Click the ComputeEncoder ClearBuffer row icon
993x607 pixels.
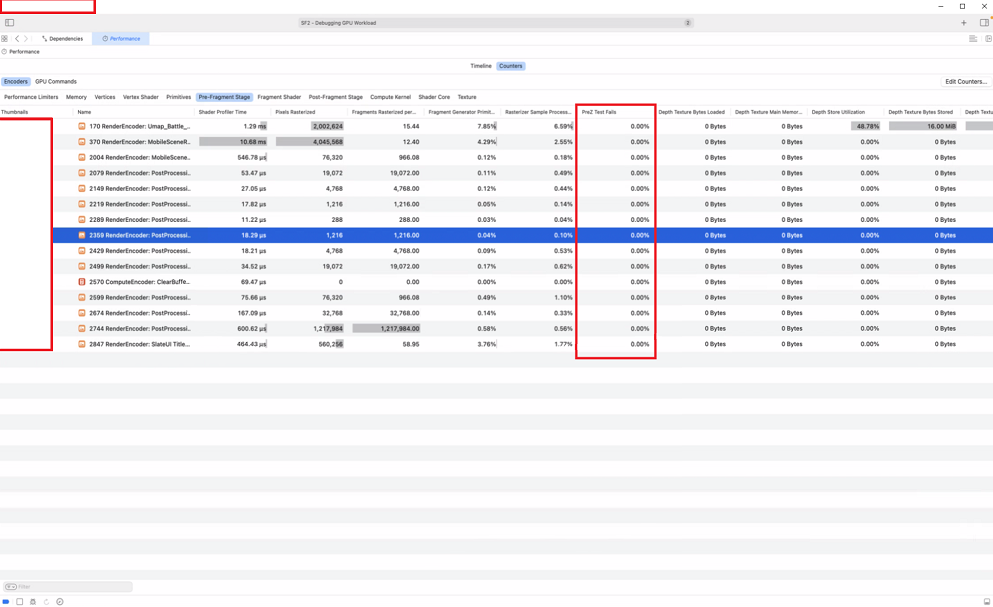point(82,282)
